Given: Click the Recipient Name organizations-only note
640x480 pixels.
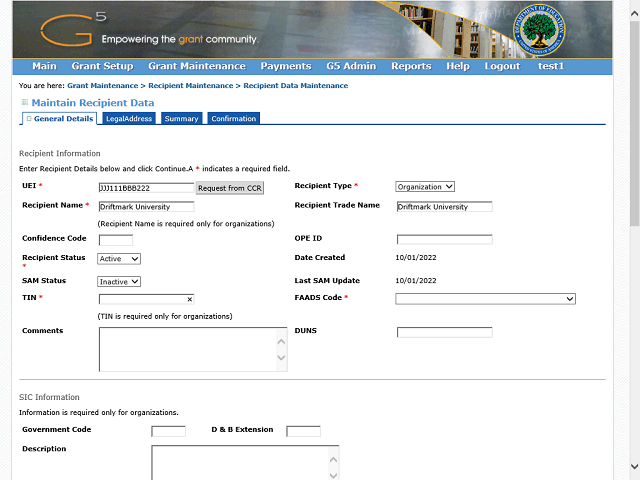Looking at the screenshot, I should (x=186, y=224).
